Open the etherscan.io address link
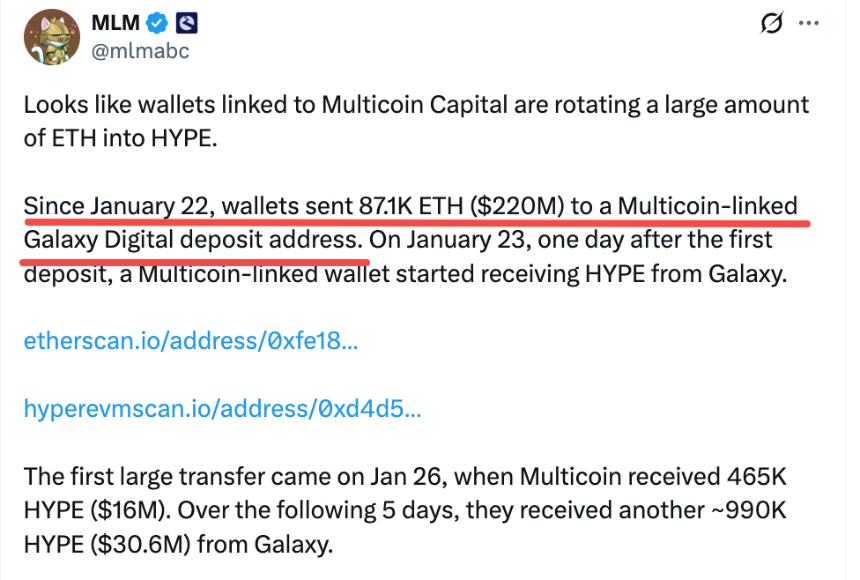The height and width of the screenshot is (580, 860). (190, 340)
